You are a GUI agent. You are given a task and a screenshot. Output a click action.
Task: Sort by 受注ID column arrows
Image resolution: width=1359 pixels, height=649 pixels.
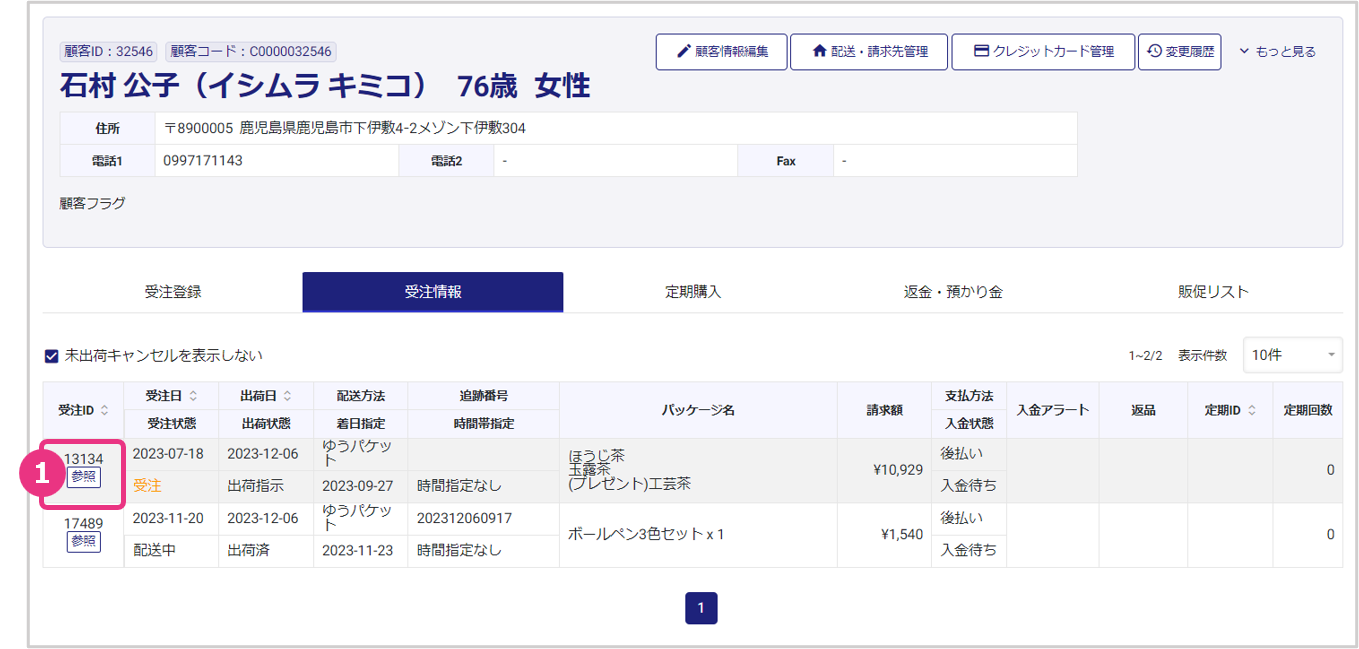(105, 410)
